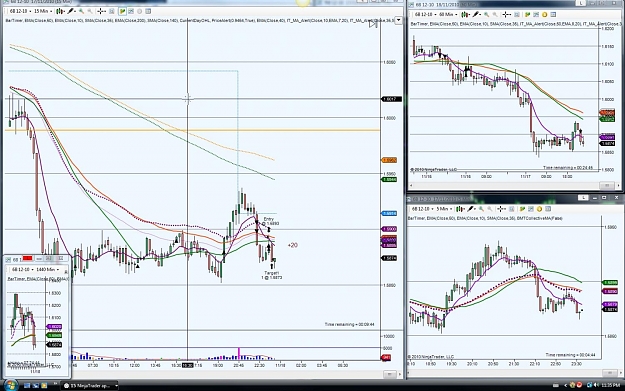
Task: Toggle Chart Trader in 5 Min chart
Action: pyautogui.click(x=522, y=208)
